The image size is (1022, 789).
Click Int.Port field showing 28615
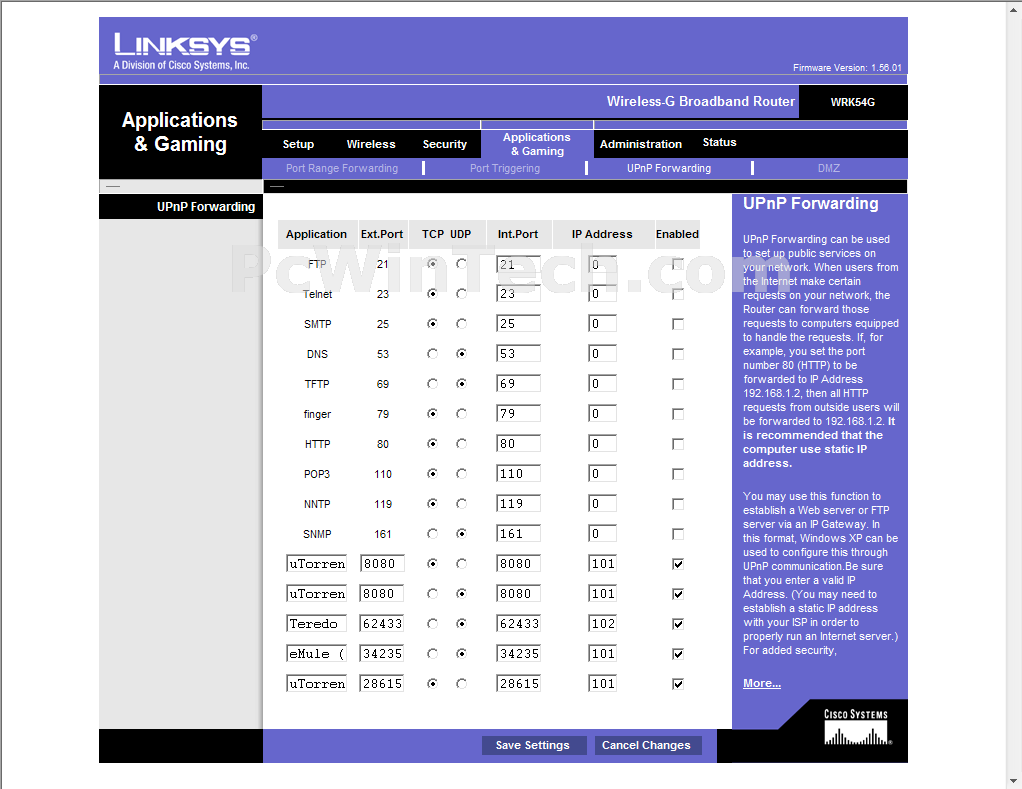[518, 684]
